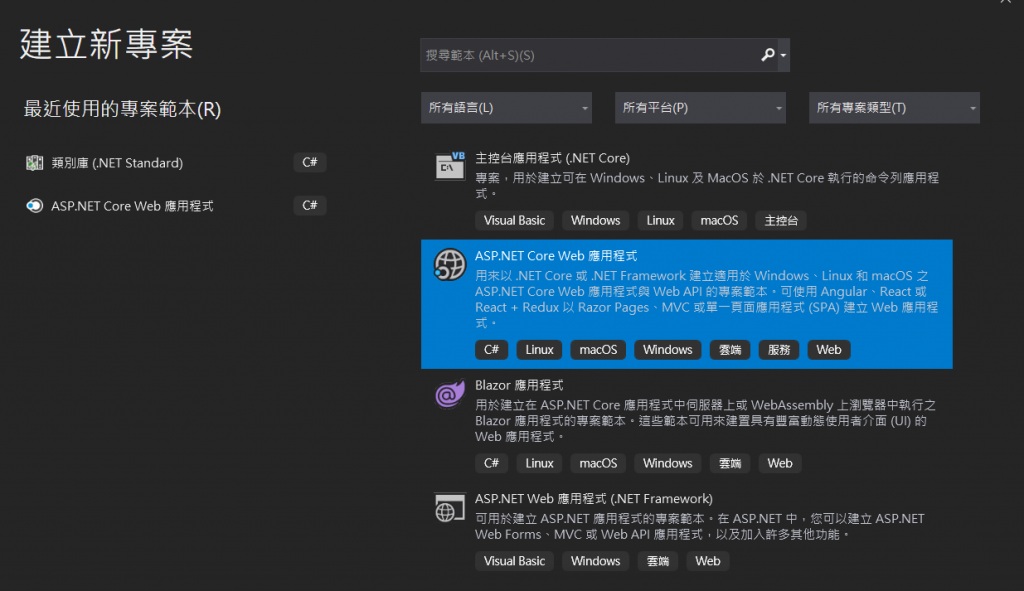This screenshot has height=591, width=1024.
Task: Click the ASP.NET Web (.NET Framework) template icon
Action: point(450,507)
